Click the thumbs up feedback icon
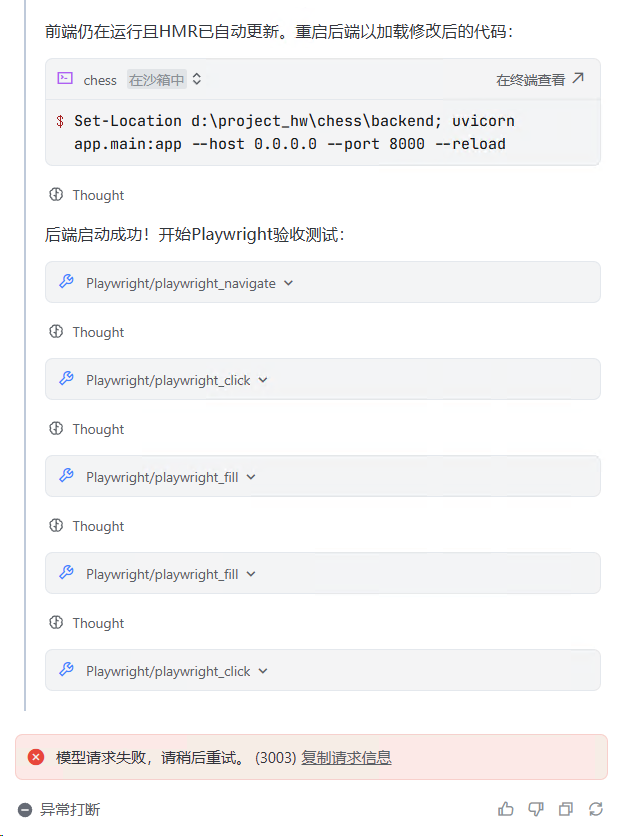Screen dimensions: 618x836 [x=506, y=809]
